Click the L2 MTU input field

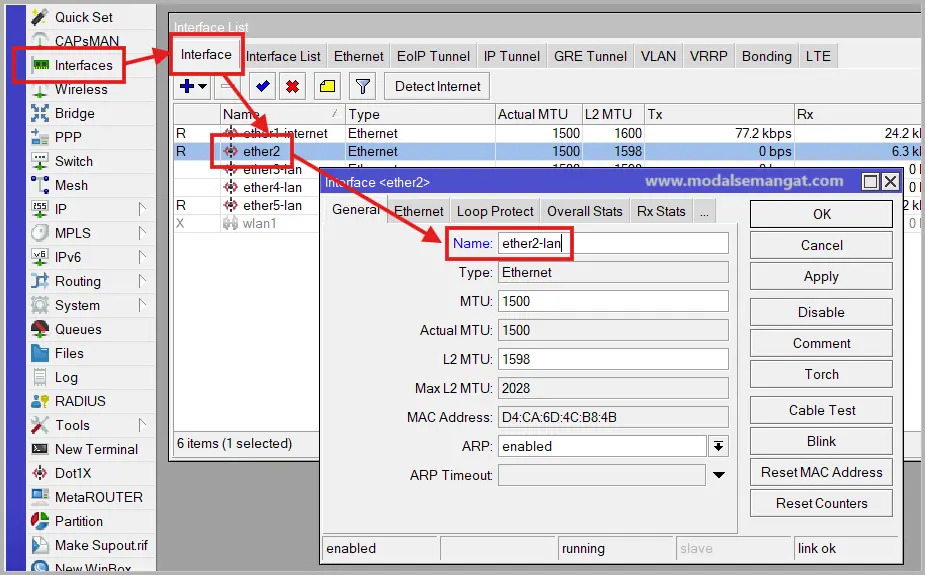[x=613, y=359]
